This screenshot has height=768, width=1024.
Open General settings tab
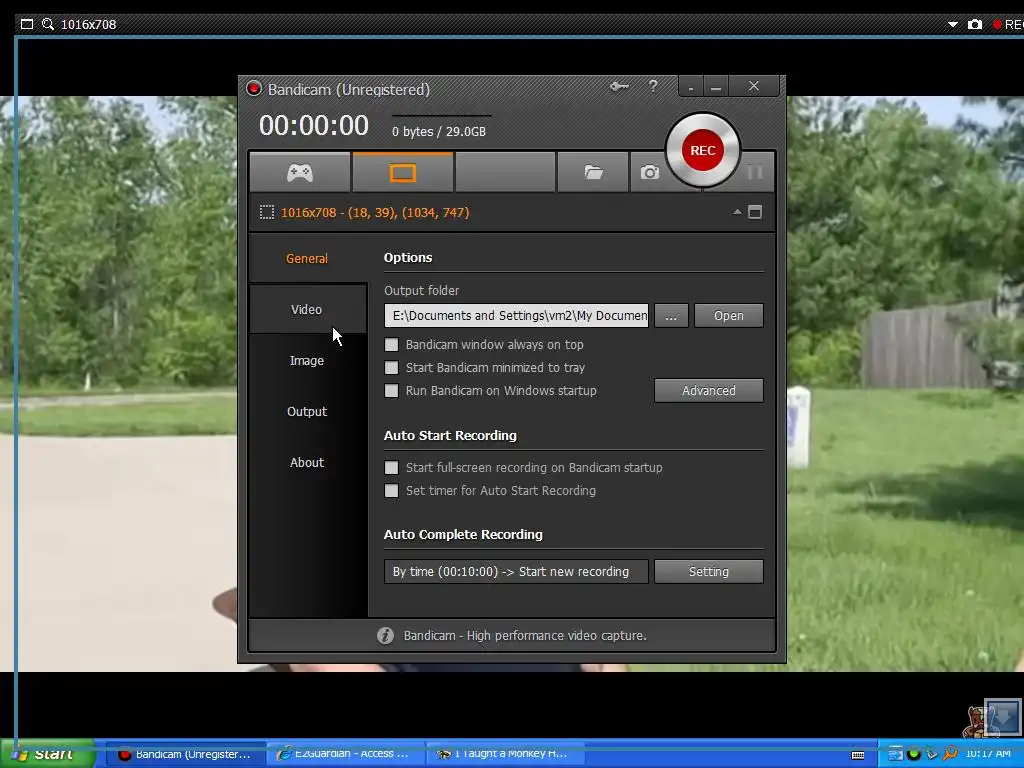tap(307, 259)
